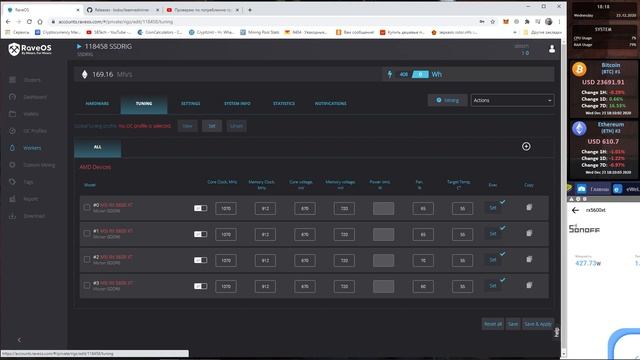
Task: Switch to the Tuning tab
Action: 144,104
